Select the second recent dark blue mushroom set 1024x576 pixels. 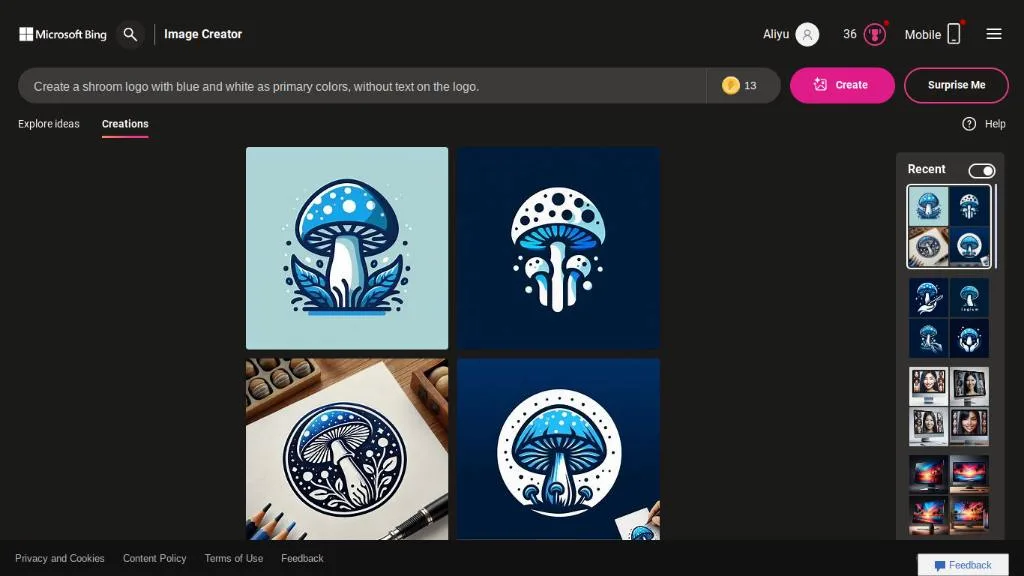click(949, 318)
